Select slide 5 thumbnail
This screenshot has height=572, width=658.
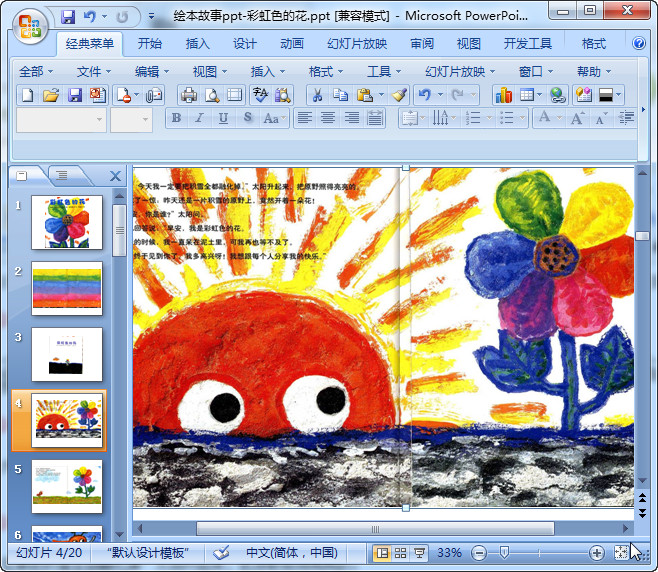tap(67, 487)
